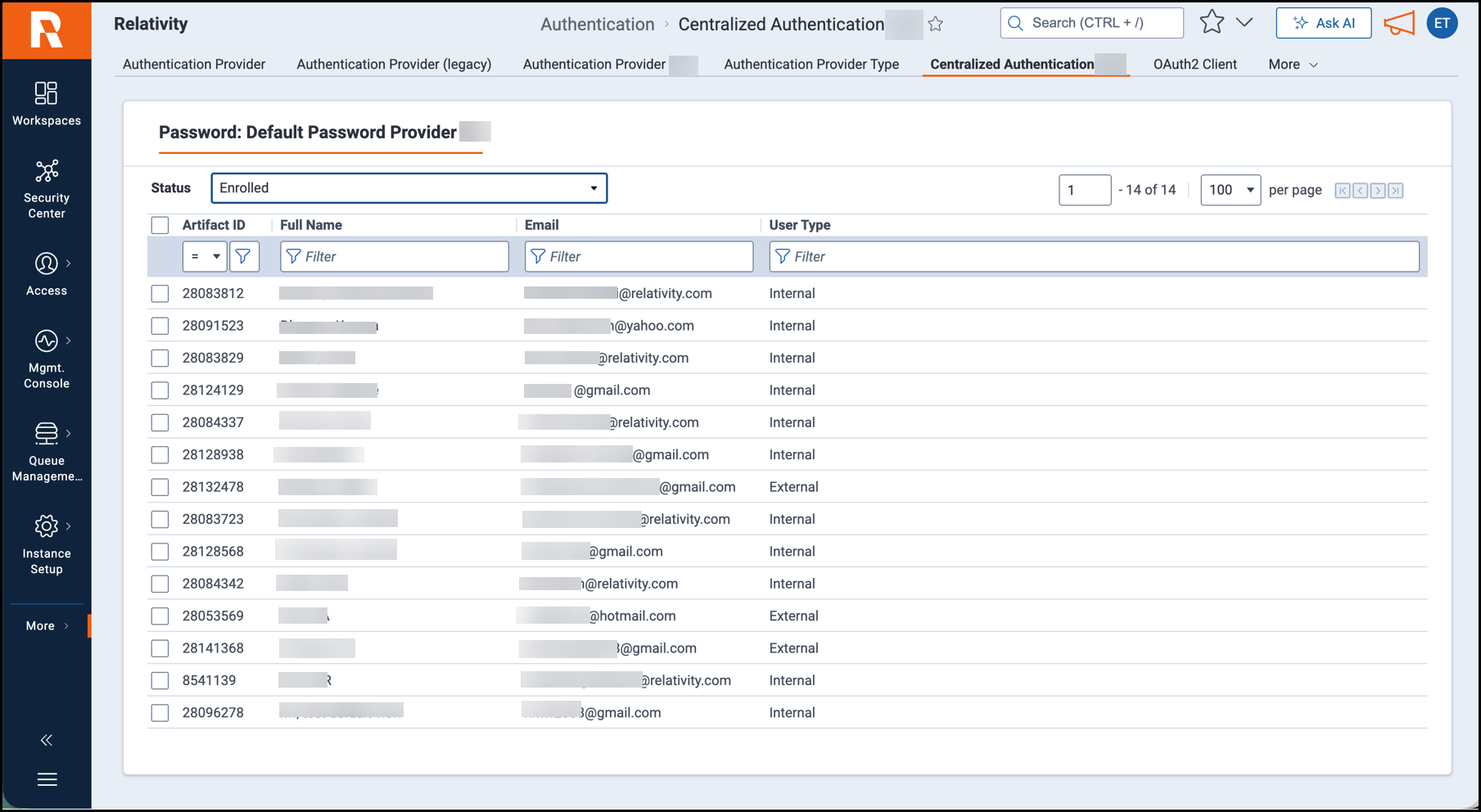Go to the first page of results

click(x=1343, y=191)
